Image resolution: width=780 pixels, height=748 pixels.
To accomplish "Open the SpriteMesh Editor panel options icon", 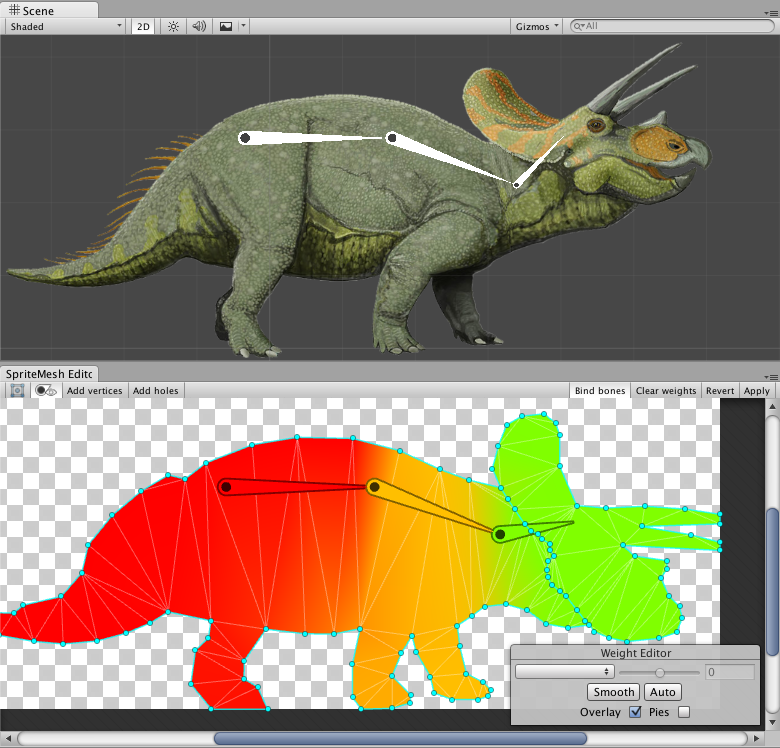I will pos(771,376).
